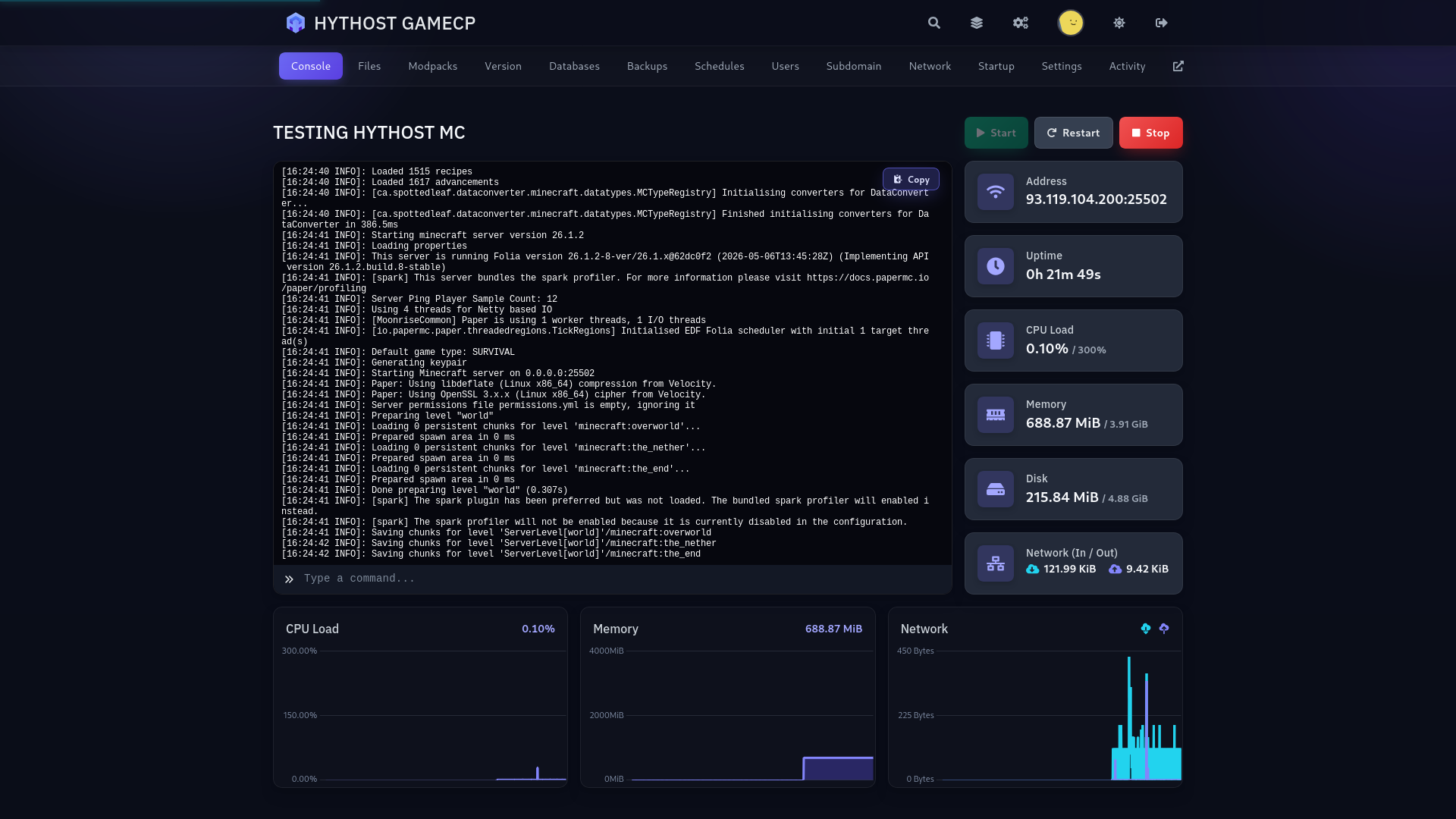
Task: Click the server address 93.119.104.200:25502
Action: click(x=1097, y=199)
